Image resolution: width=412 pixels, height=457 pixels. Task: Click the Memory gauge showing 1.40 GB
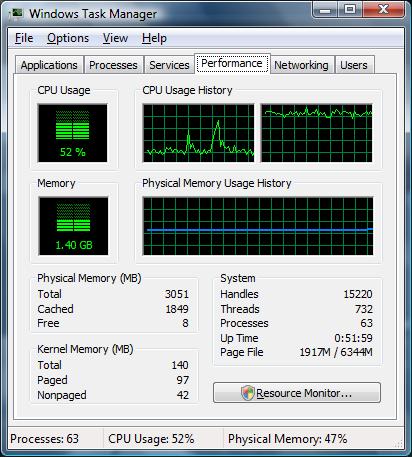[73, 226]
